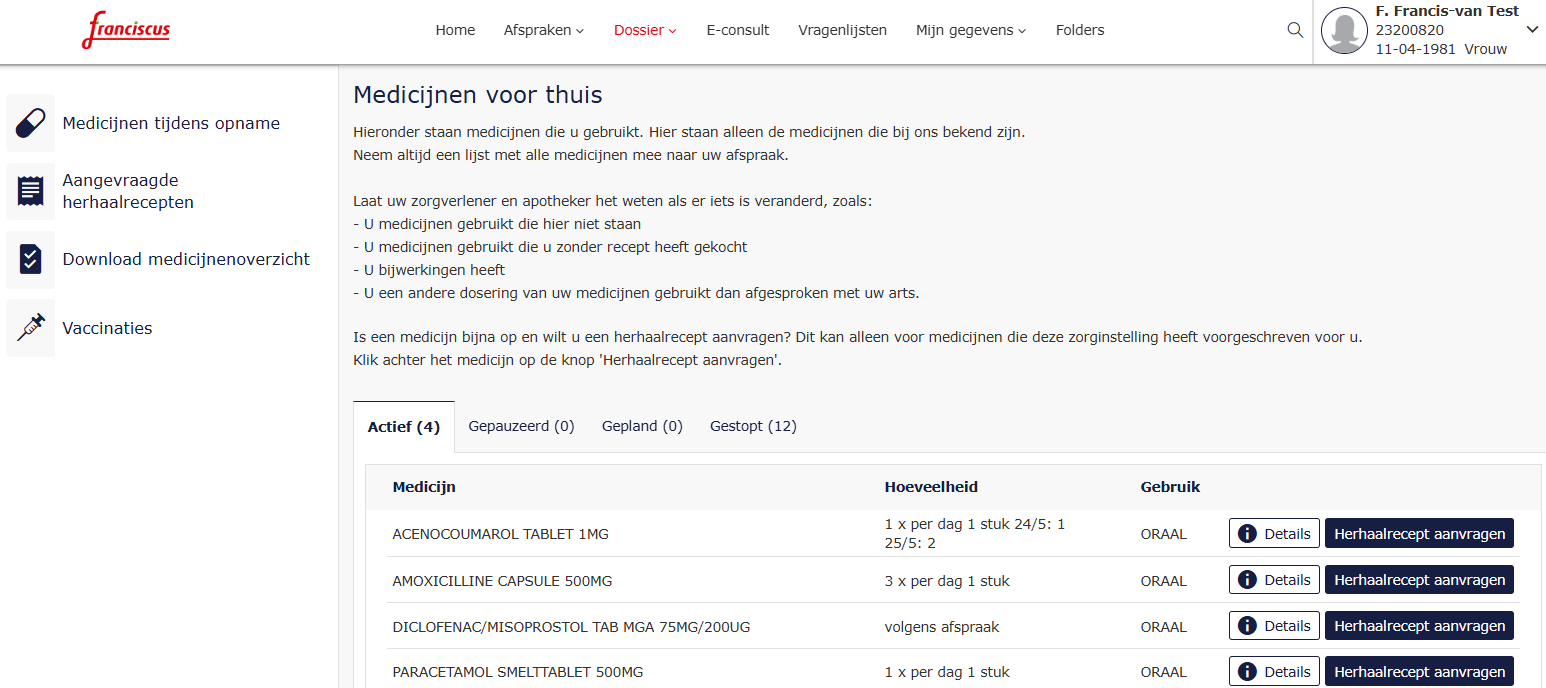Open the Mijn gegevens dropdown
This screenshot has height=688, width=1546.
click(970, 30)
